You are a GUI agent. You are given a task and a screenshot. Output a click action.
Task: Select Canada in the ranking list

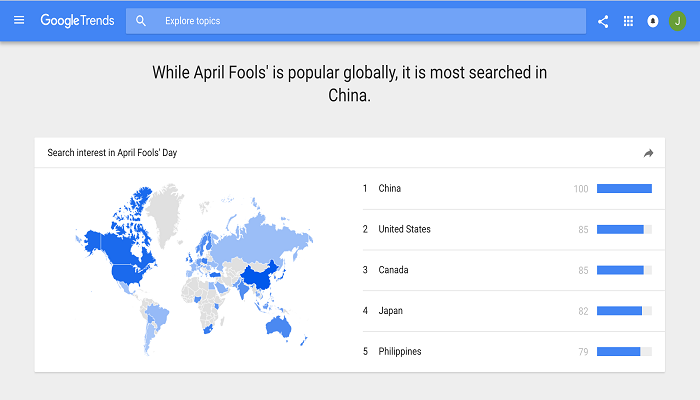[393, 270]
